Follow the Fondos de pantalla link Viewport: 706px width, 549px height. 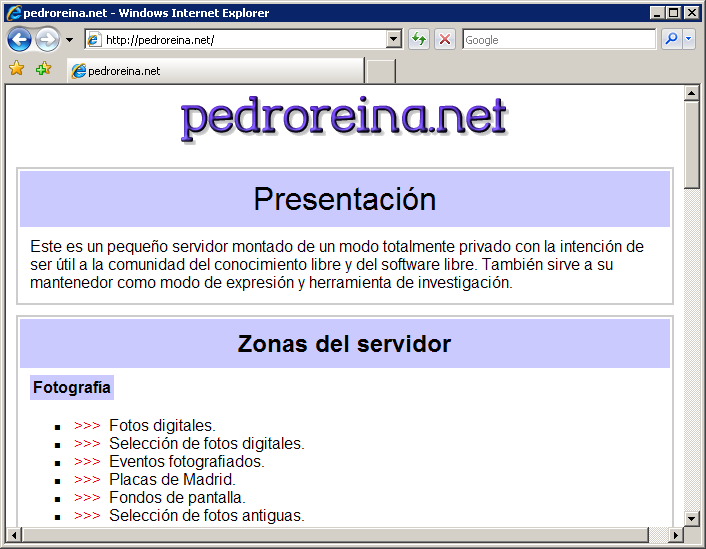[177, 497]
